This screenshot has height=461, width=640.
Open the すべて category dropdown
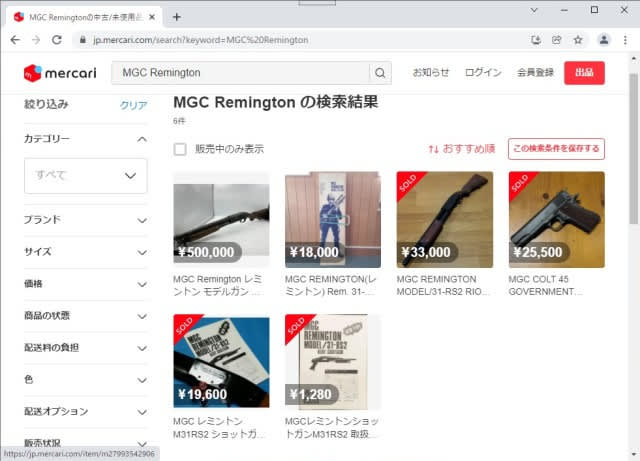(x=85, y=176)
